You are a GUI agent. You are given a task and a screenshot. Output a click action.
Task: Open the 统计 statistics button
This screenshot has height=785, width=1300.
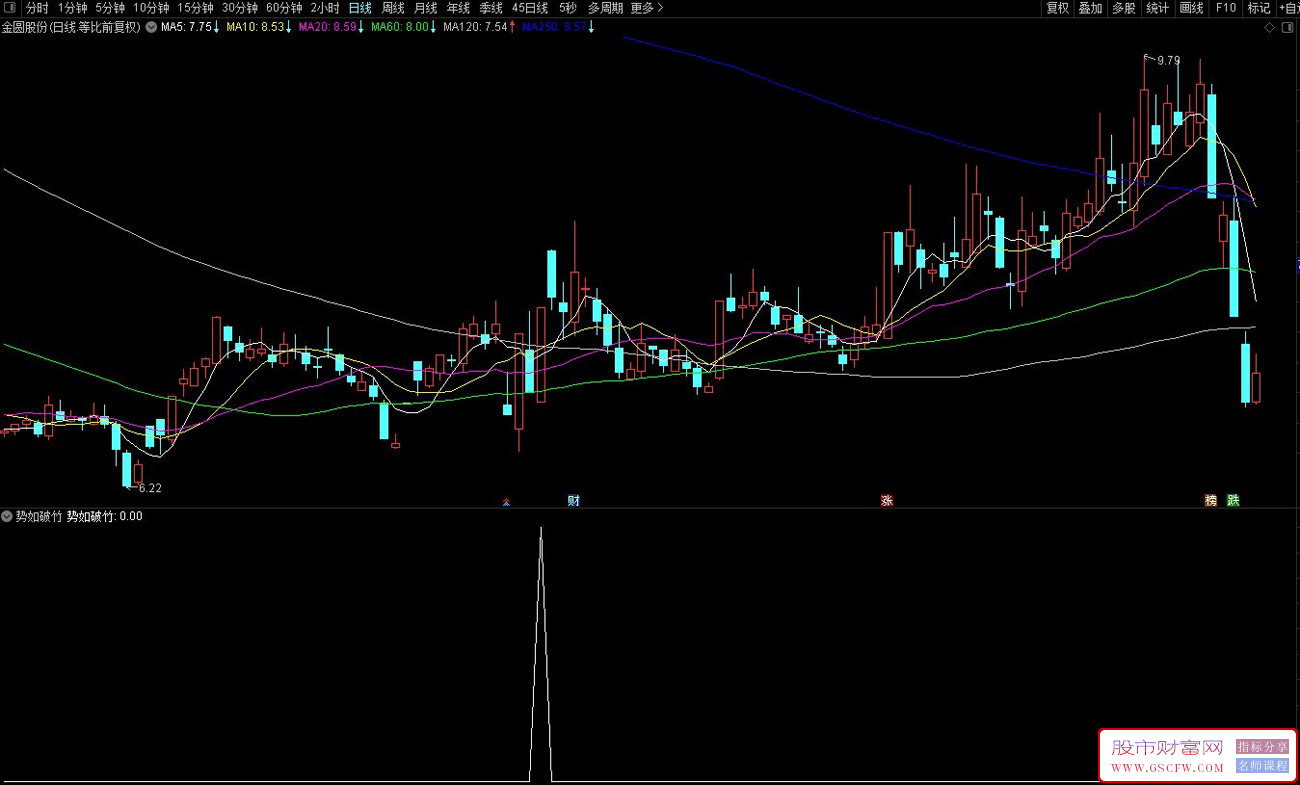tap(1158, 8)
